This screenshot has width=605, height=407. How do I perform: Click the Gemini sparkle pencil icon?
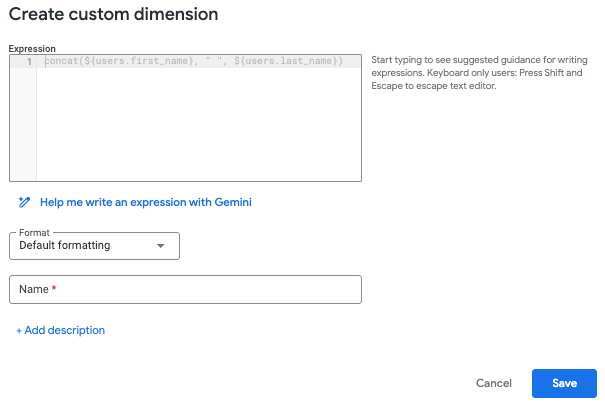point(24,202)
